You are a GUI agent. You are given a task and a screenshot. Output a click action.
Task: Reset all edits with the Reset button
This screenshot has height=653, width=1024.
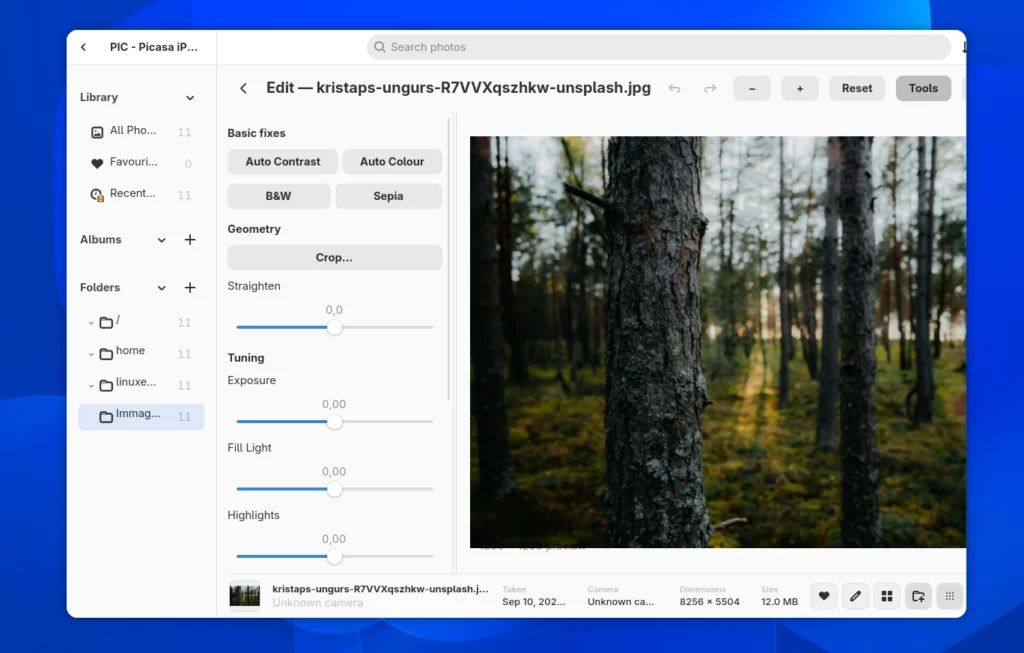[x=857, y=88]
